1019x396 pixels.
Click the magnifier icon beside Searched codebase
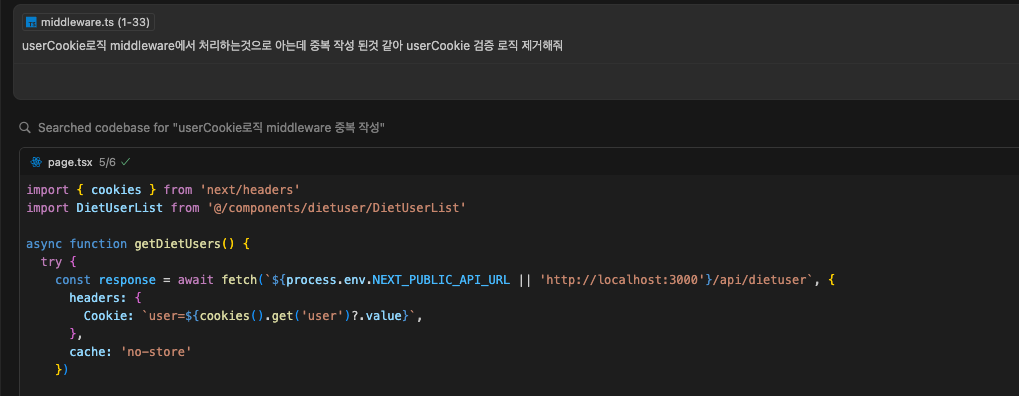coord(25,127)
